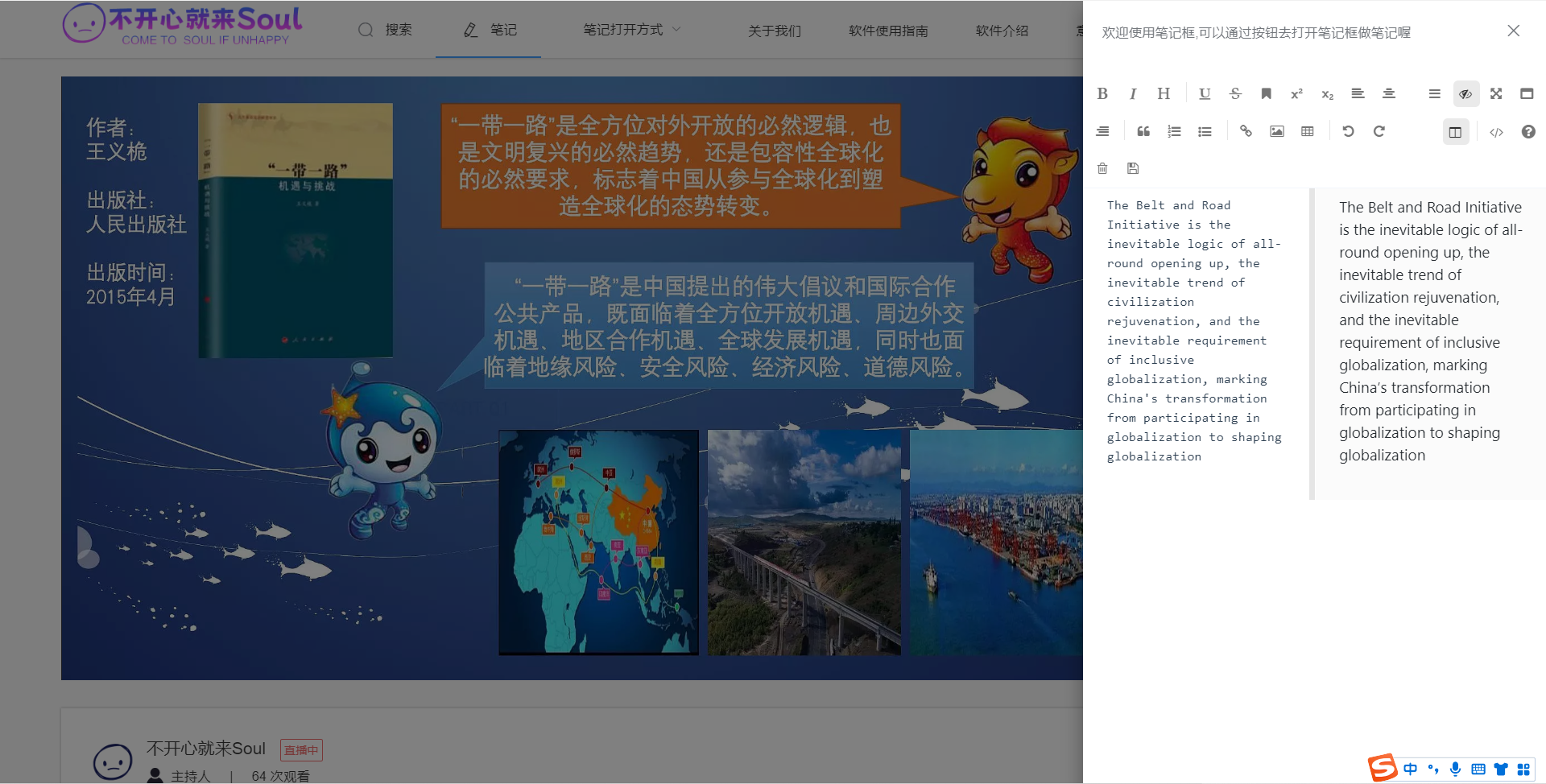
Task: Insert a table into the note
Action: [1308, 131]
